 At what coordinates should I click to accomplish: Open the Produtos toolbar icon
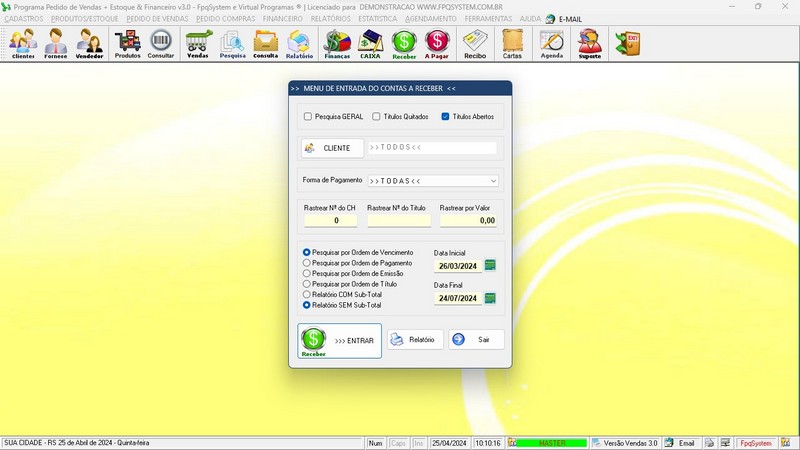tap(127, 44)
